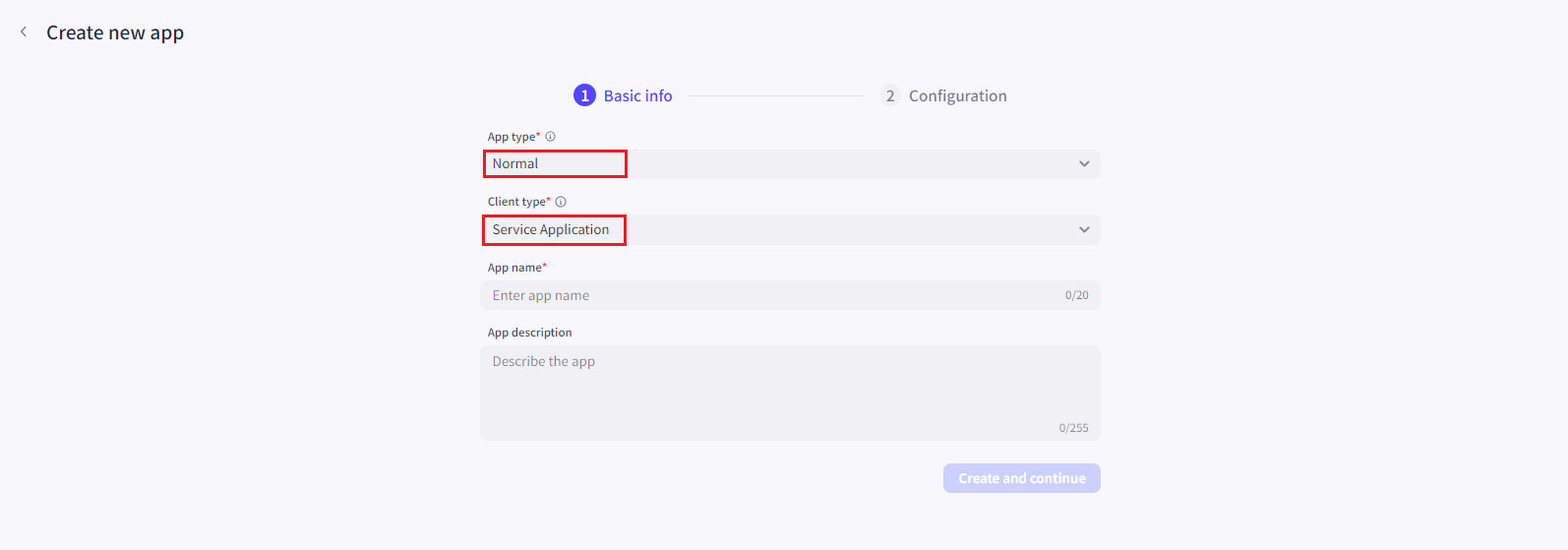Click the step 1 circle icon

click(x=584, y=95)
